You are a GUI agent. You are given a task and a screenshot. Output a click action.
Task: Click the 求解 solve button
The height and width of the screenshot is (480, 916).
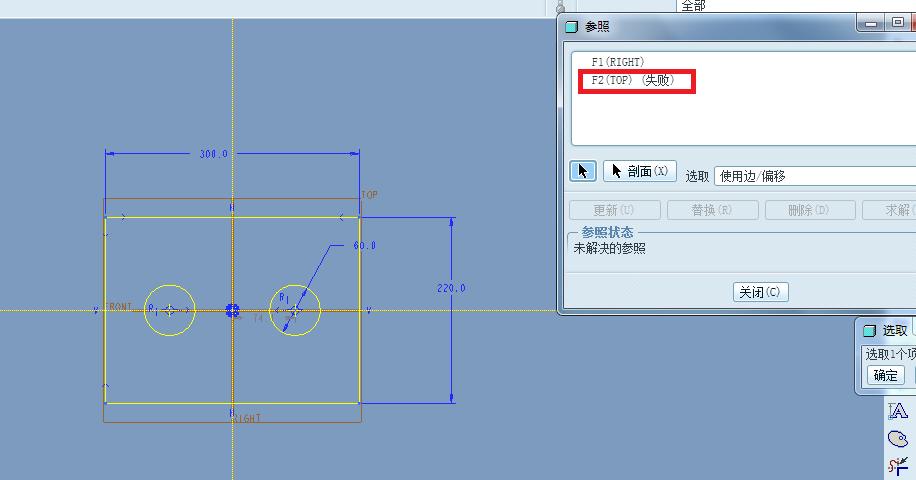tap(889, 210)
